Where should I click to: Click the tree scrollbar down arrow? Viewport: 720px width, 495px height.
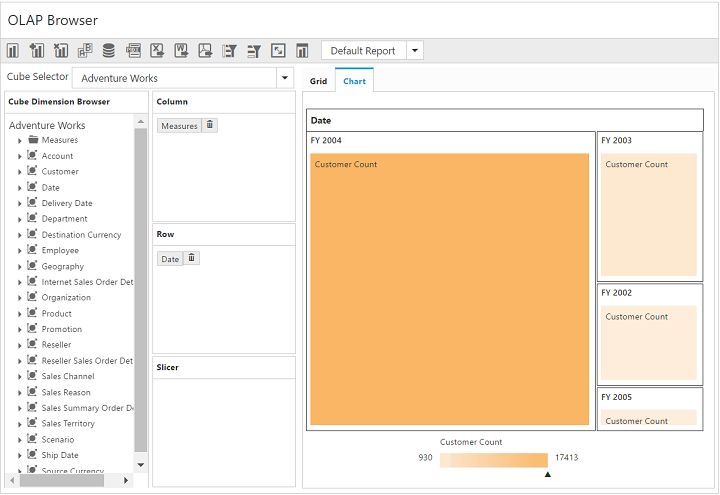tap(141, 465)
